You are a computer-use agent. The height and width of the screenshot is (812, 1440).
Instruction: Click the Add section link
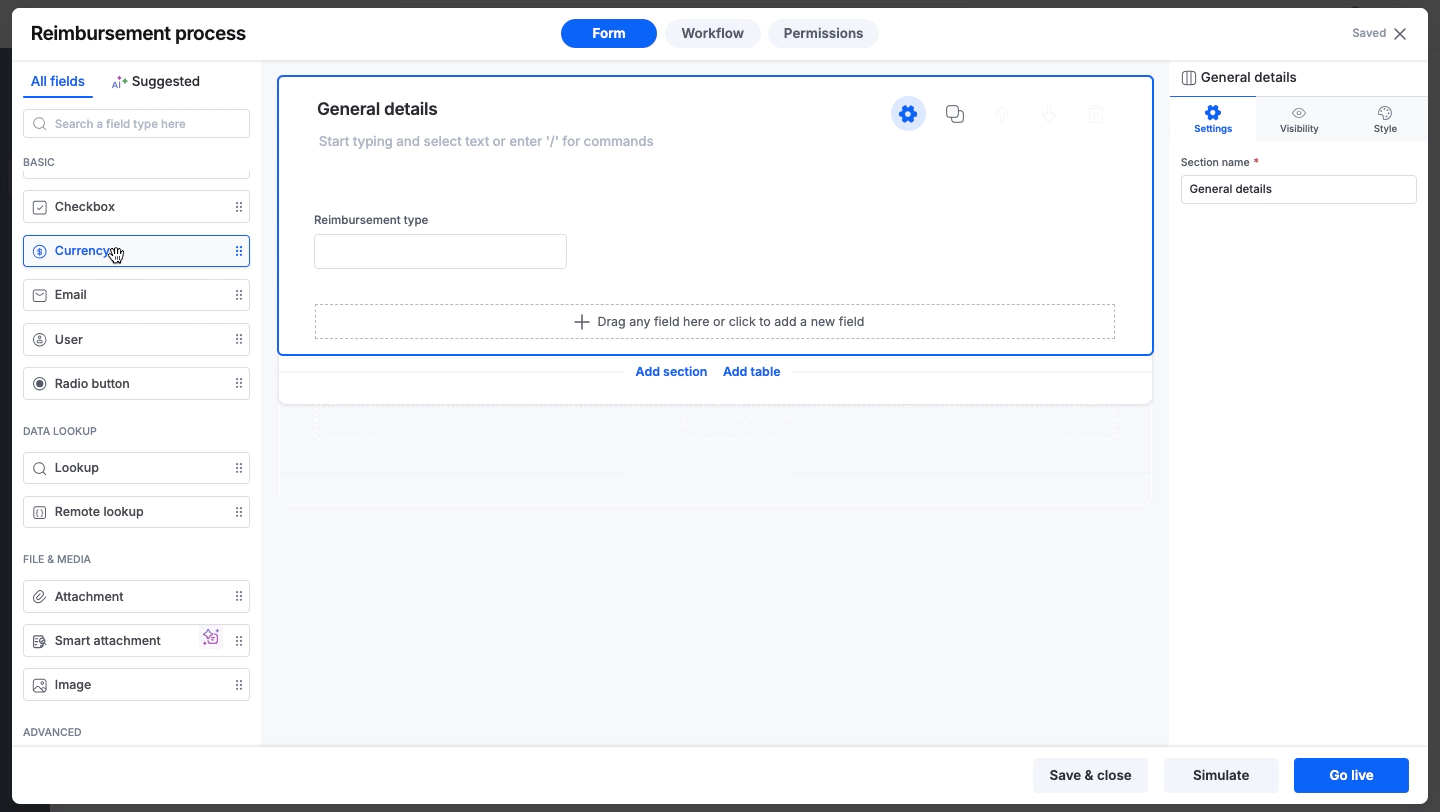pos(671,371)
